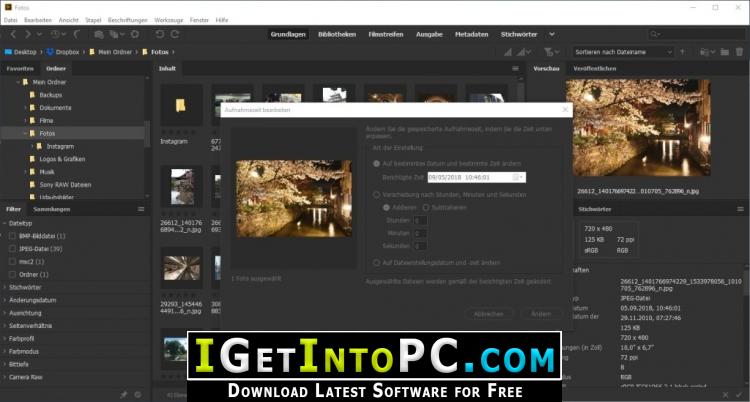Open the recent folders icon dropdown
The image size is (750, 402).
(x=707, y=52)
